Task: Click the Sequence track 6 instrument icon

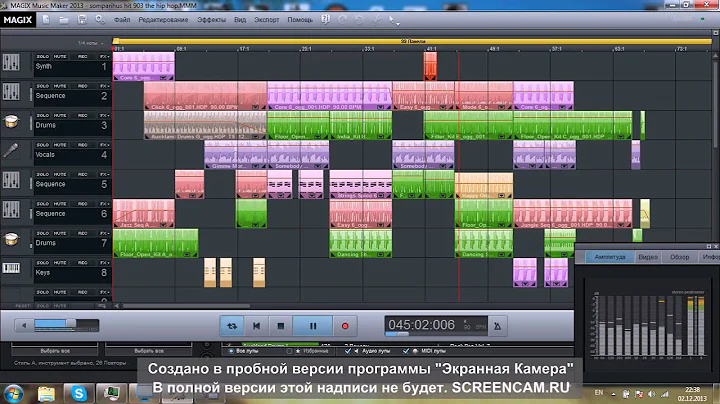Action: [11, 210]
